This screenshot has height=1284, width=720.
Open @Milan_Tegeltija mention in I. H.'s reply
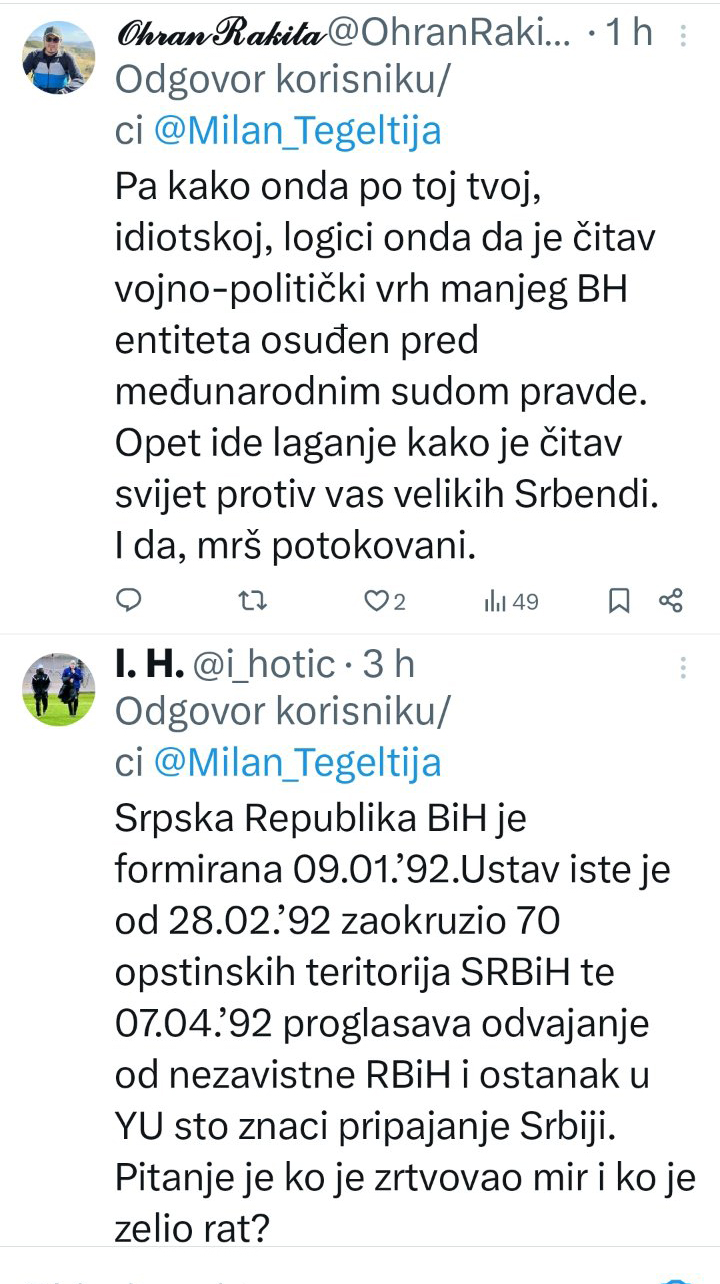tap(297, 763)
